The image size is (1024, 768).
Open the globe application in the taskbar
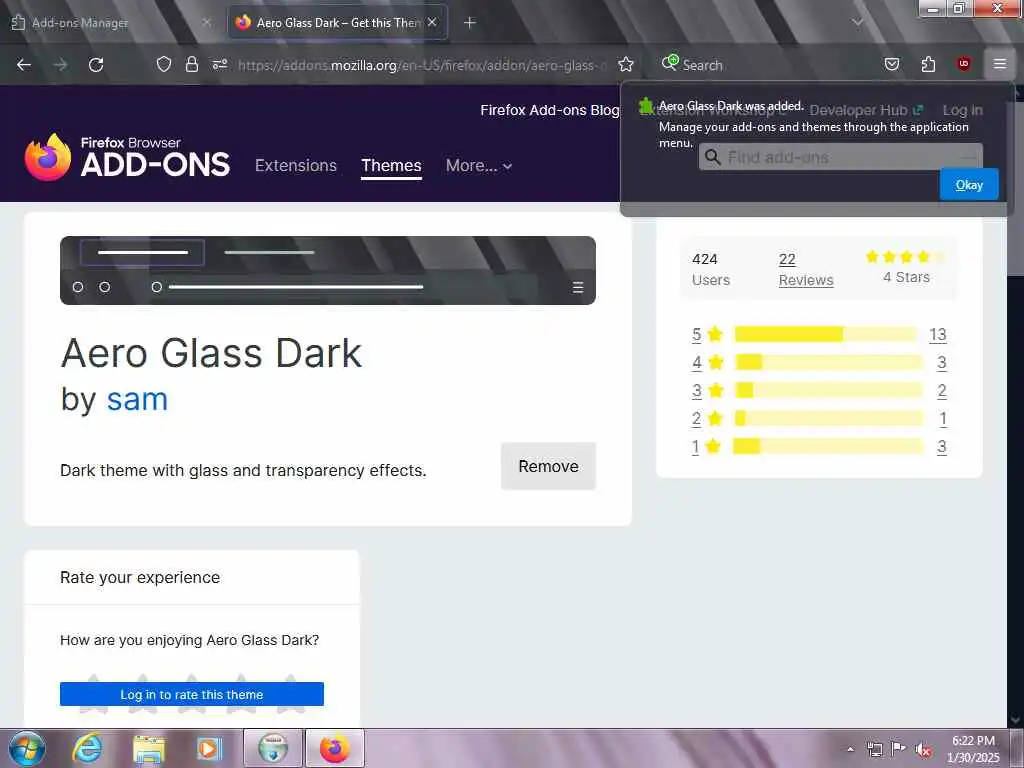point(273,748)
